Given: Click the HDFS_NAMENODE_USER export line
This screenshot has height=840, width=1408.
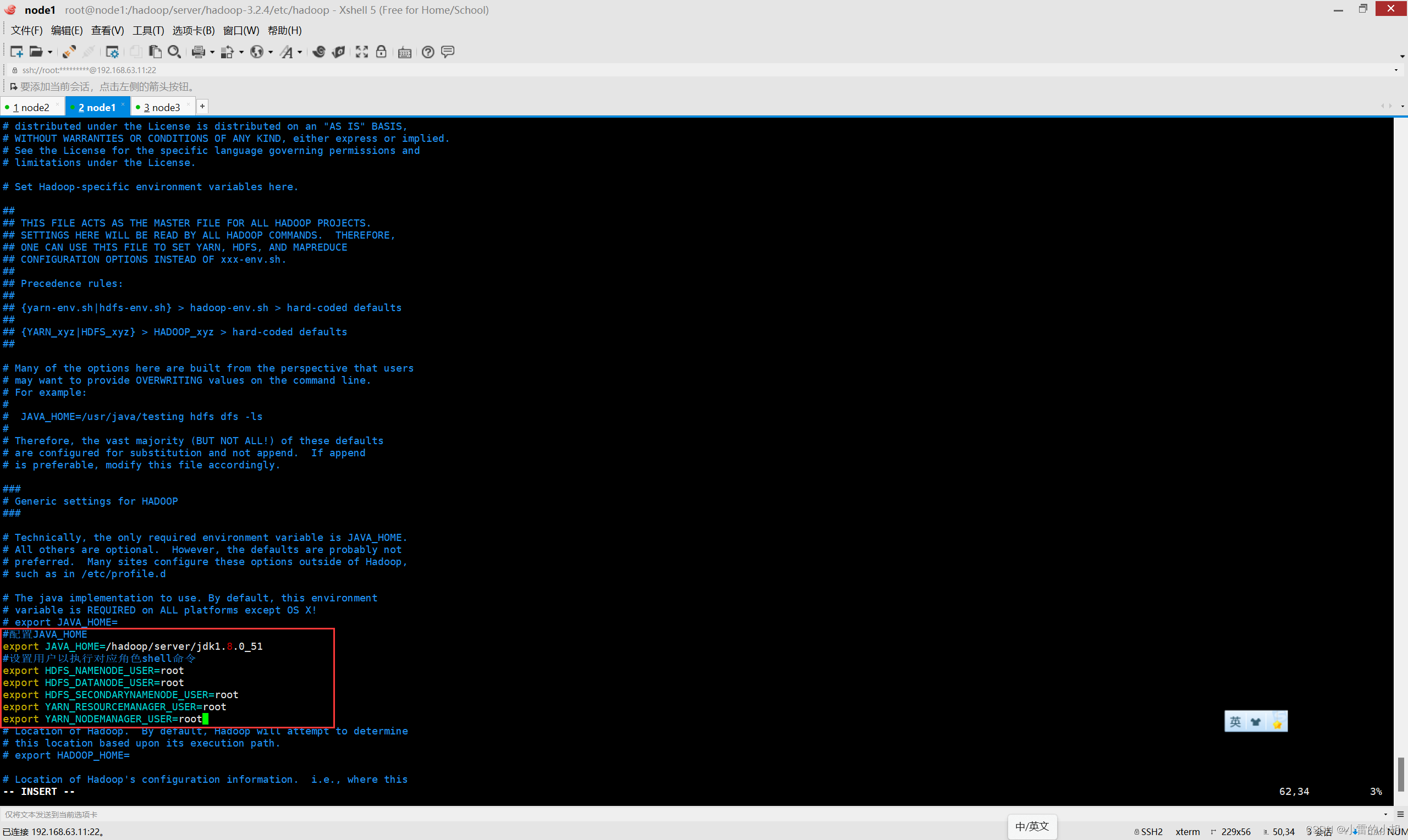Looking at the screenshot, I should (x=94, y=671).
